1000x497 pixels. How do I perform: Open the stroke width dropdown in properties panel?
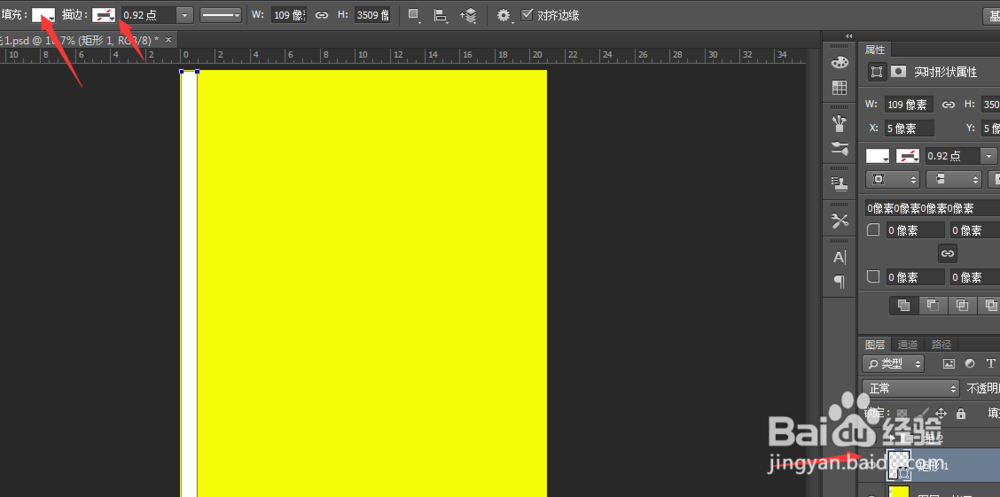989,156
